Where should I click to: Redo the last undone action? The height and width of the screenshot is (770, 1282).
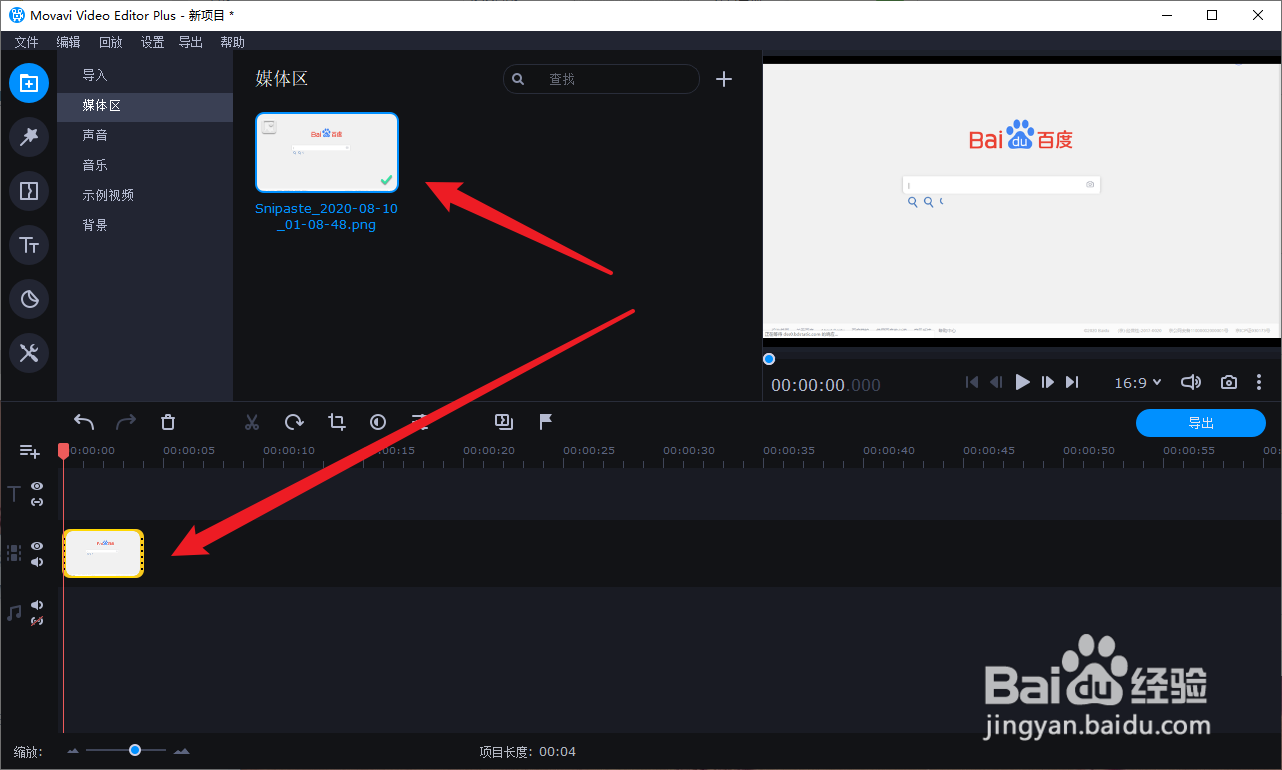(126, 422)
